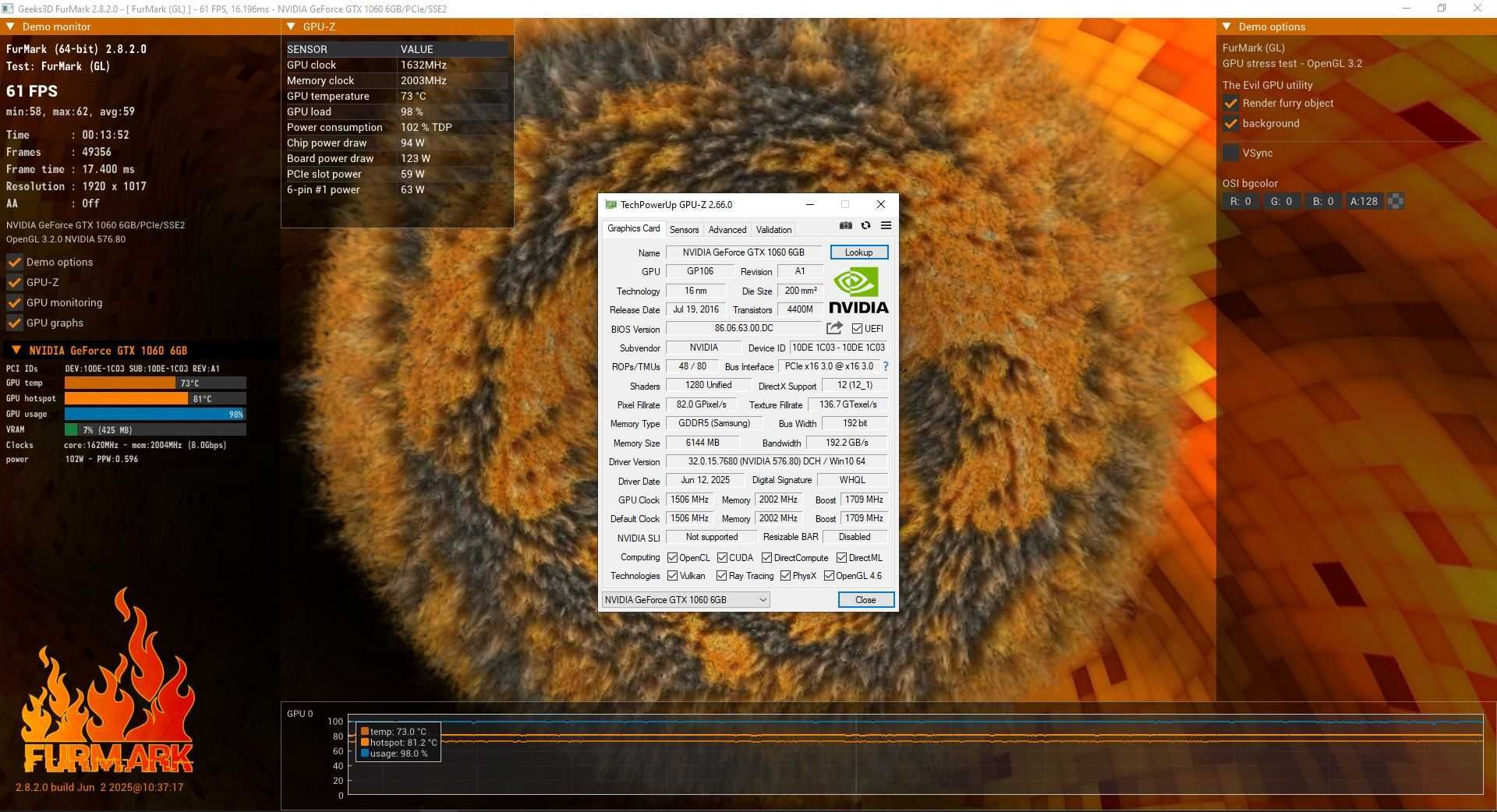Click the 61 FPS readout
Viewport: 1497px width, 812px height.
point(32,91)
